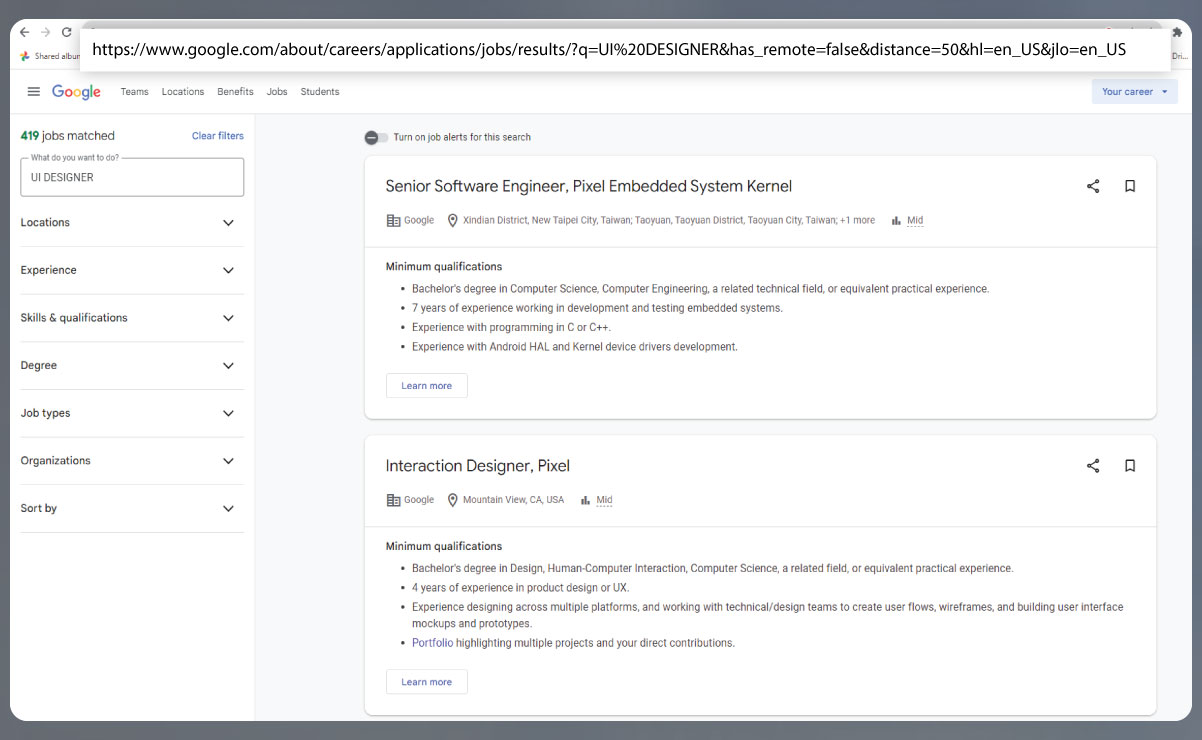Click the browser forward arrow

(45, 32)
